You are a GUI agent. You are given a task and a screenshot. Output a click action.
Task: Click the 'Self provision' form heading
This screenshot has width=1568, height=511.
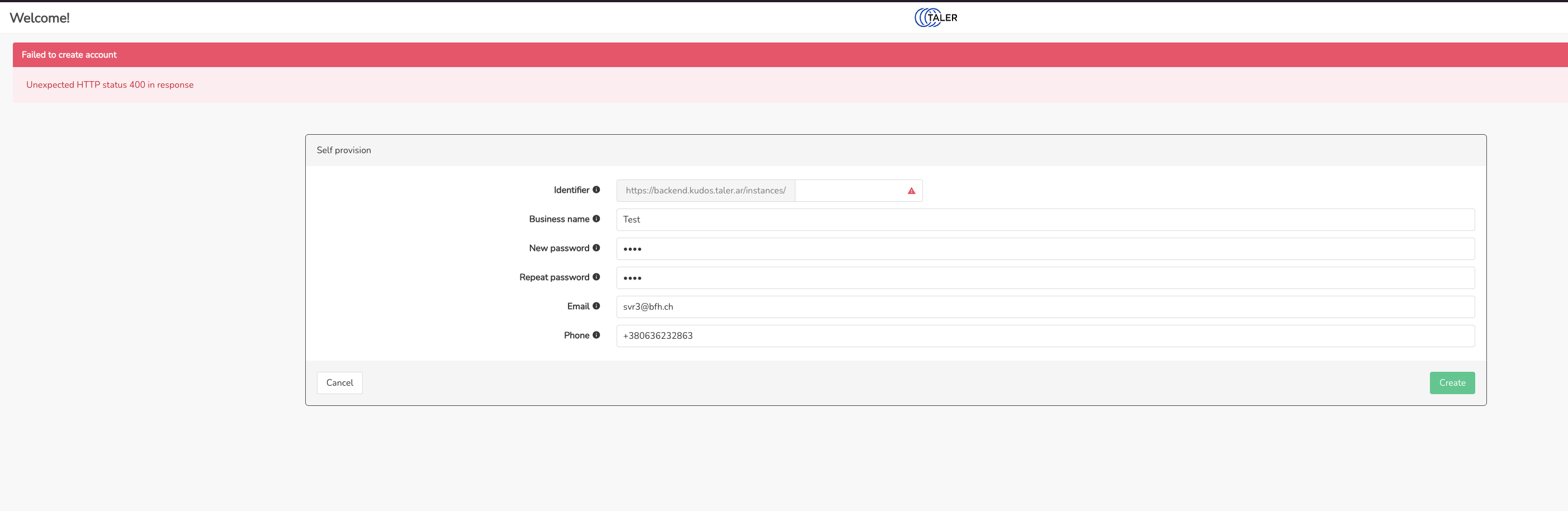click(x=344, y=150)
